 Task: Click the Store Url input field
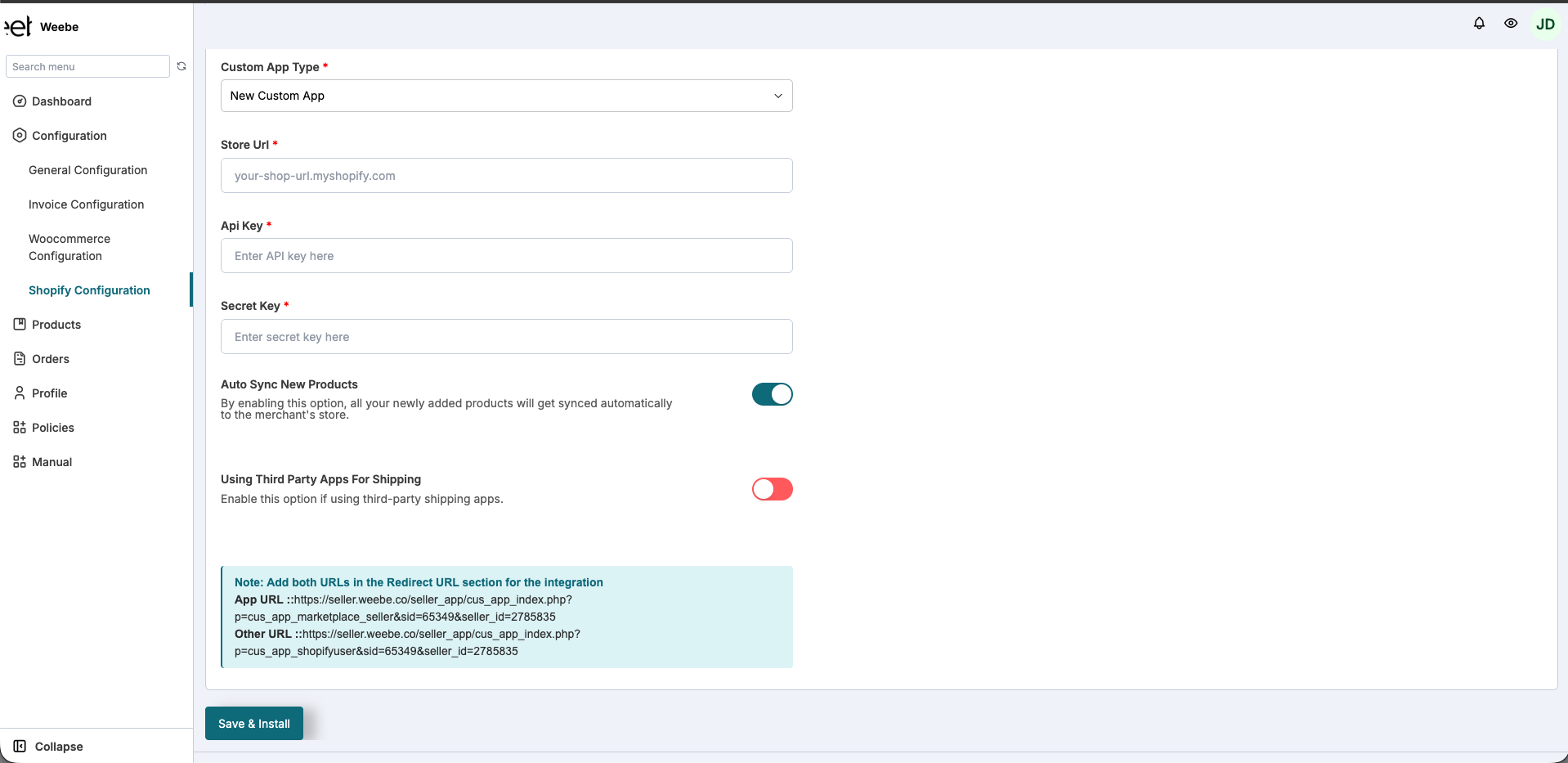pyautogui.click(x=506, y=175)
